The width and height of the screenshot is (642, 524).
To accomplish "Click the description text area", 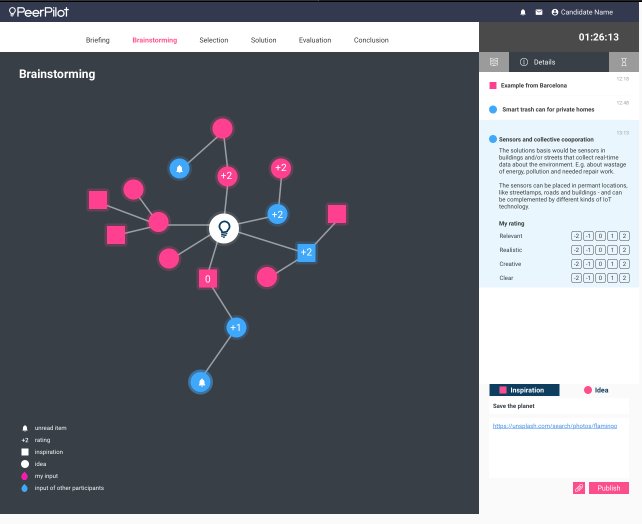I will pos(559,448).
